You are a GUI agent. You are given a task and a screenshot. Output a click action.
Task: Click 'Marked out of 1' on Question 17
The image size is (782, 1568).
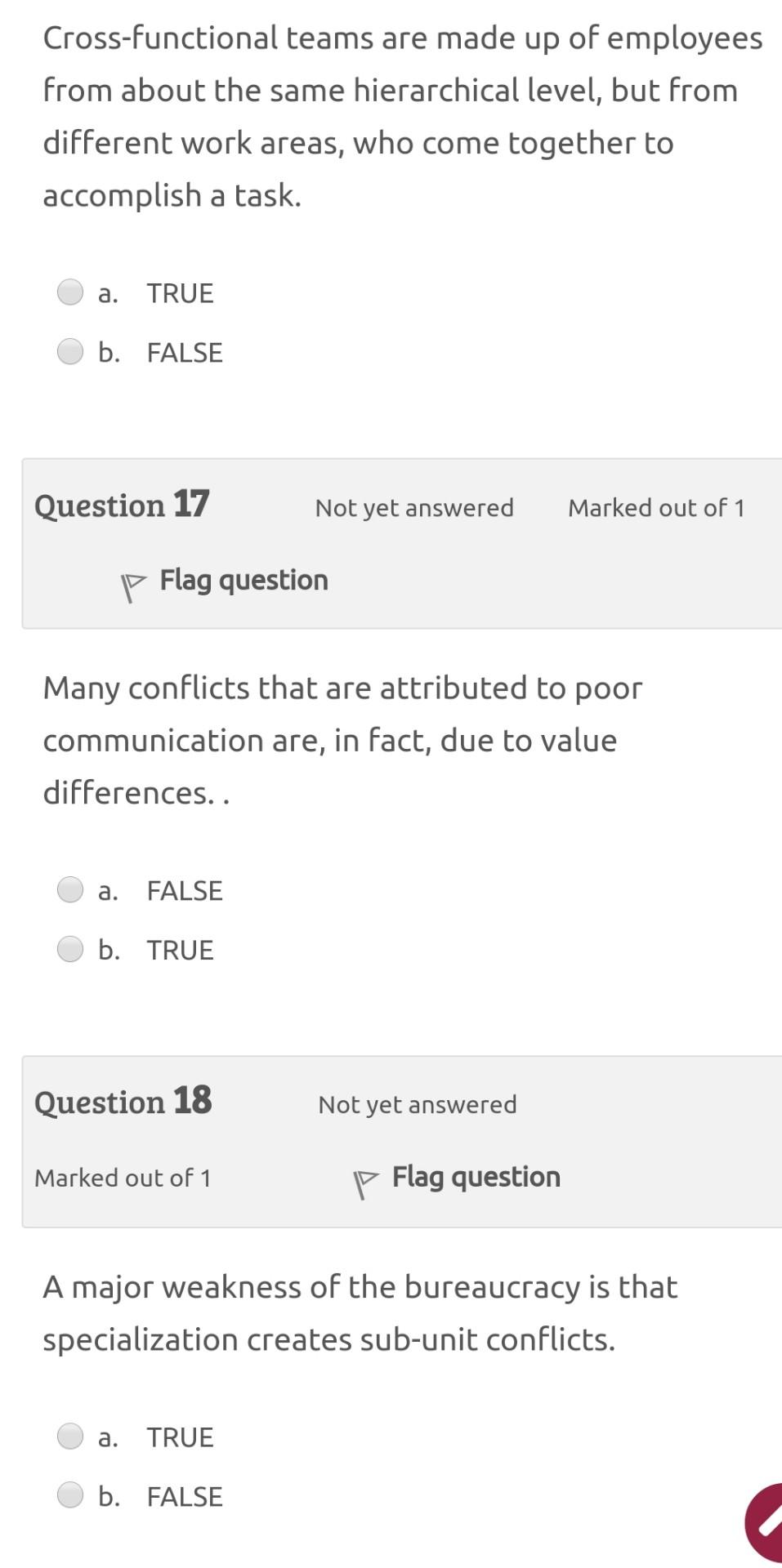pos(657,507)
